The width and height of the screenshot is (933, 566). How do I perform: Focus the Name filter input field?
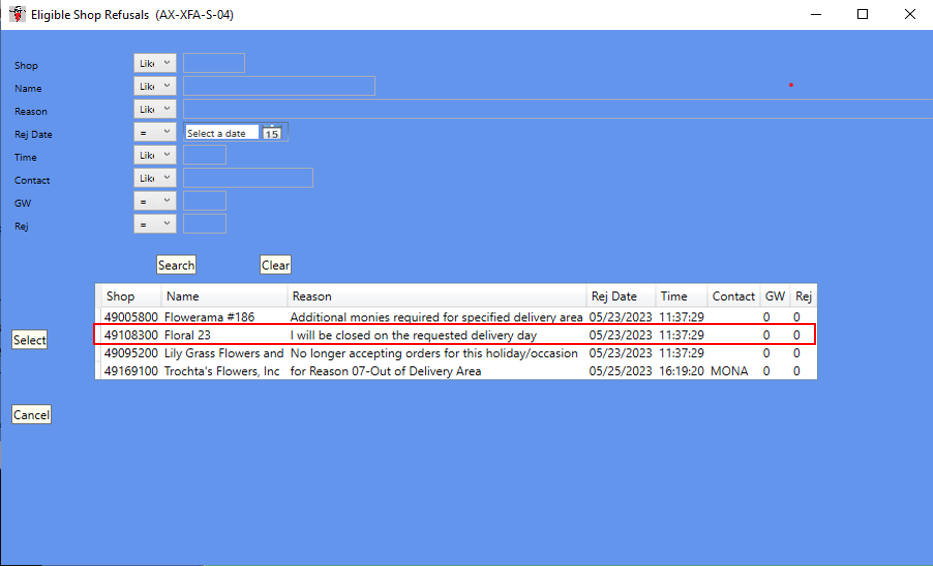click(279, 86)
